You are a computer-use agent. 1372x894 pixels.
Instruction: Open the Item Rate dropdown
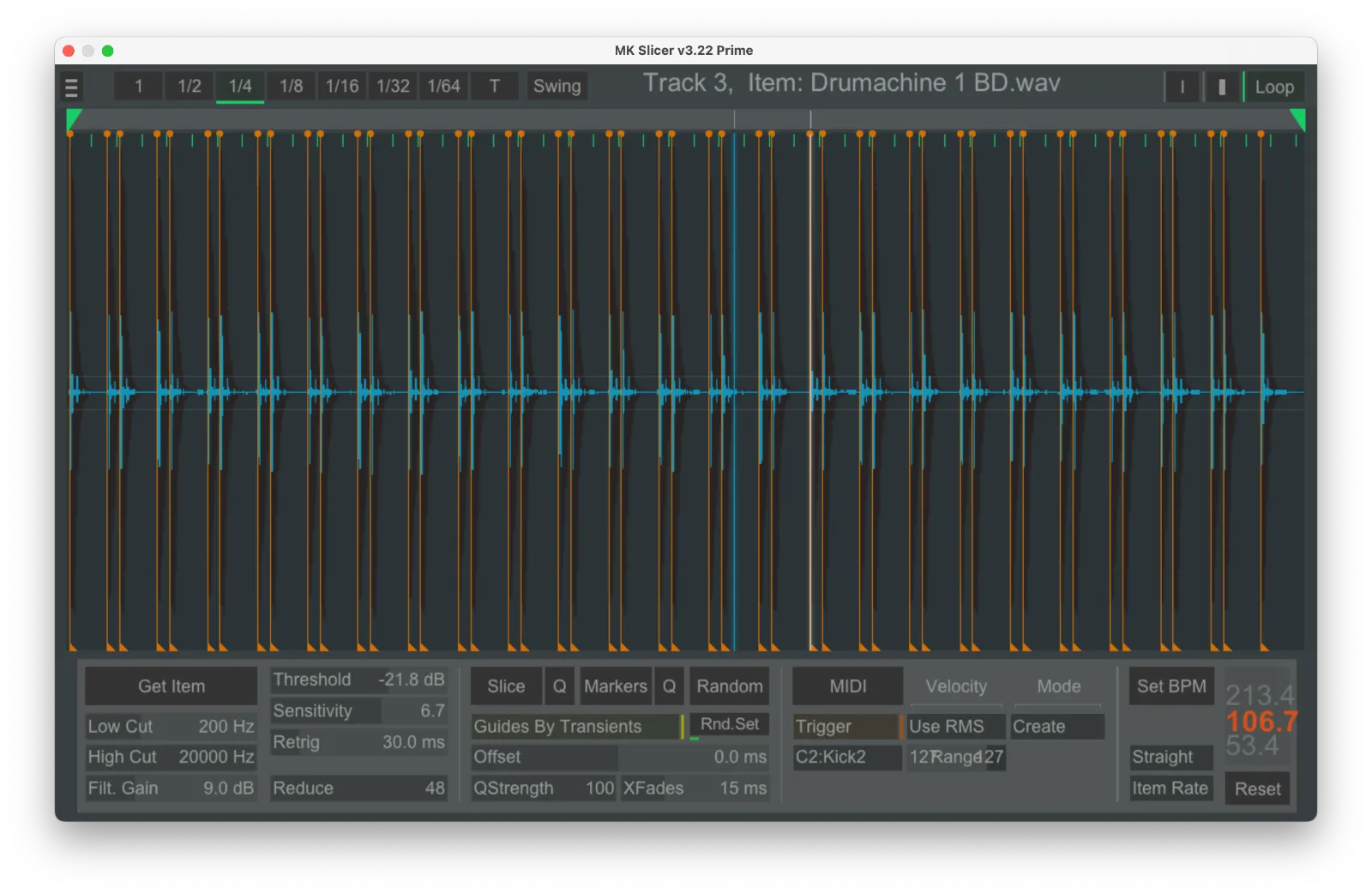click(x=1171, y=788)
